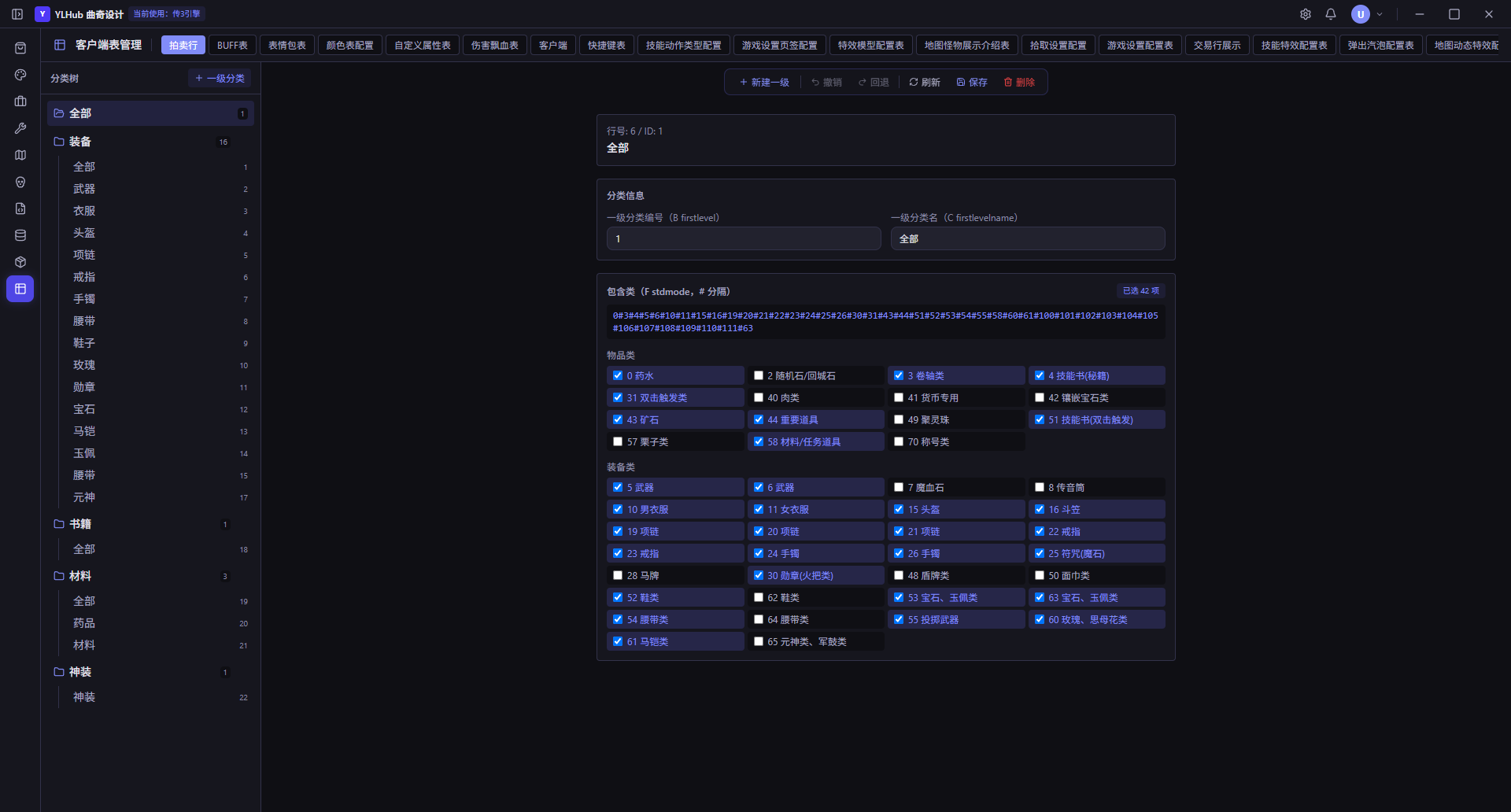Collapse the 神装 folder in category tree
Image resolution: width=1511 pixels, height=812 pixels.
(x=59, y=672)
